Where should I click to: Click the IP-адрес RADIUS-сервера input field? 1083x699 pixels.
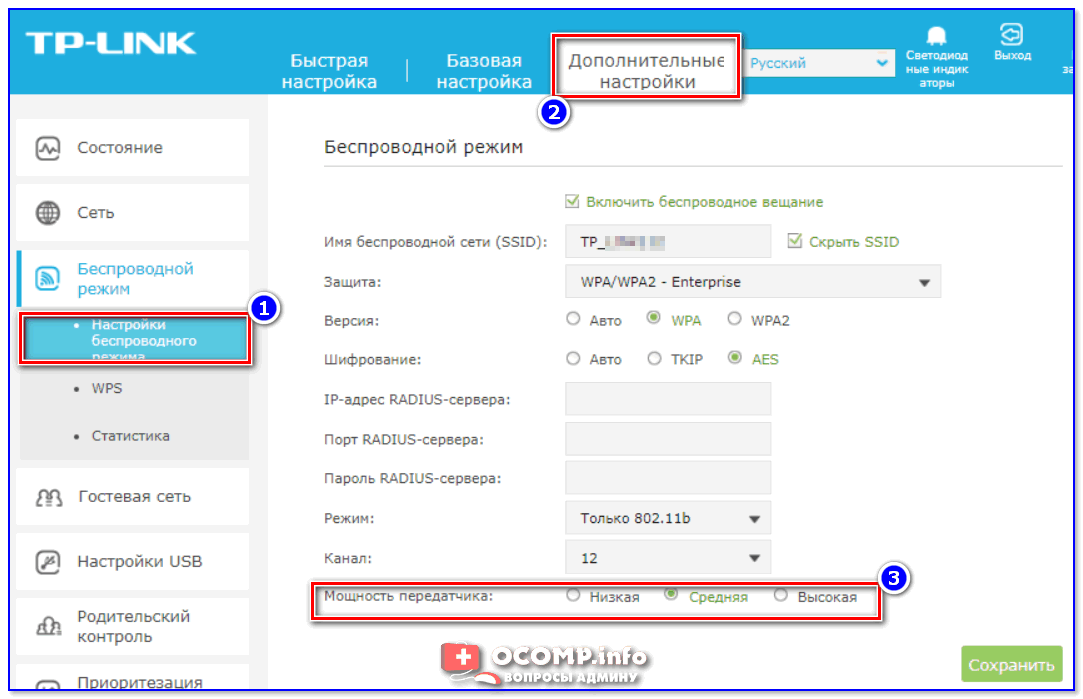point(667,399)
